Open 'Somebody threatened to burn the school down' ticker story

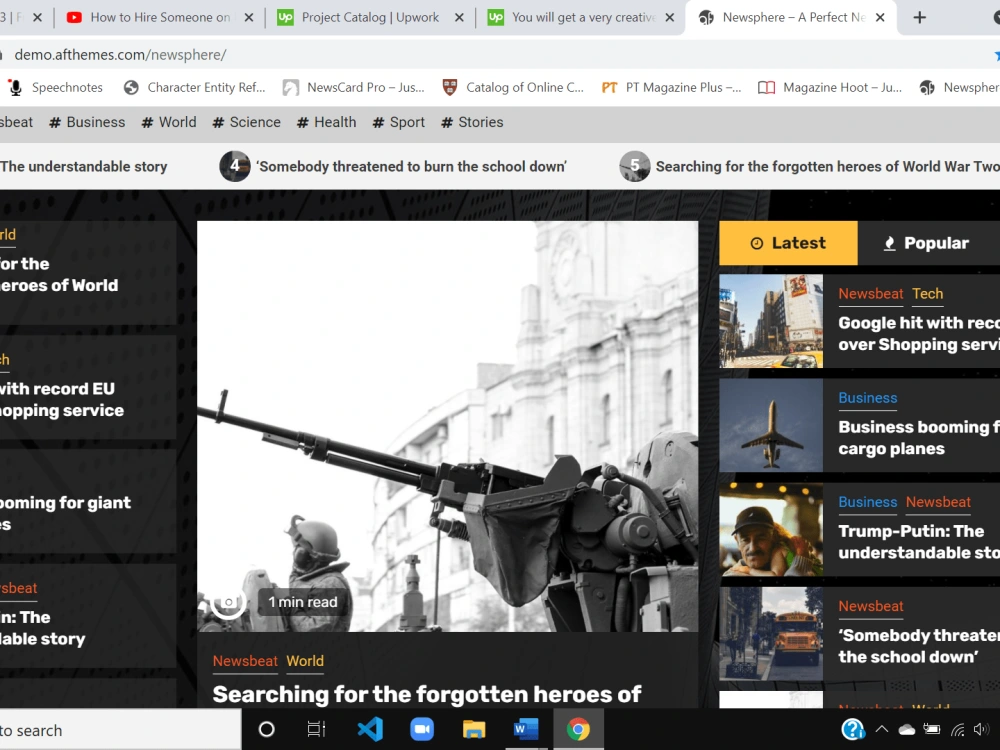(x=411, y=166)
